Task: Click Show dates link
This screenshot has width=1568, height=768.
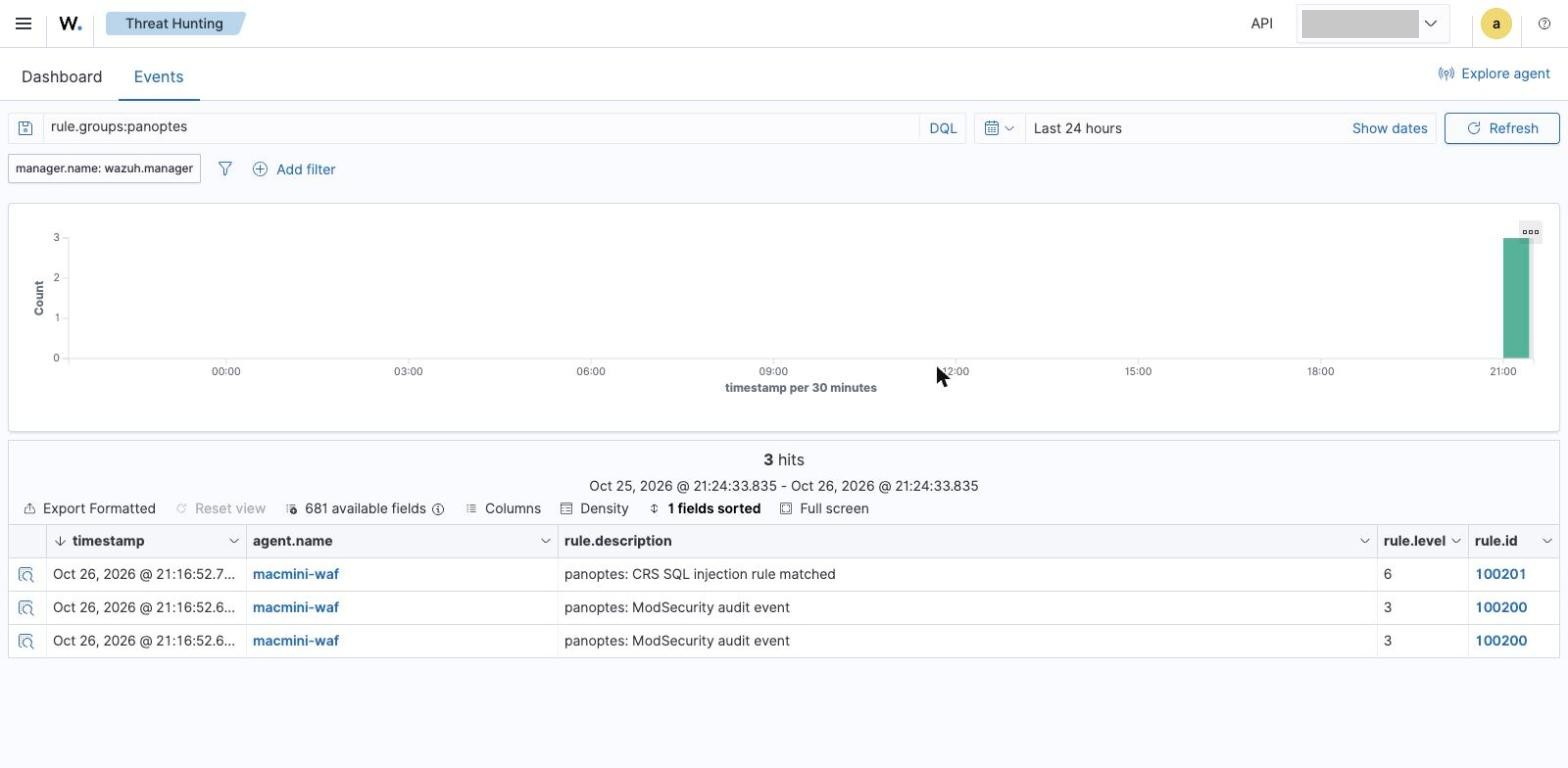Action: click(x=1389, y=128)
